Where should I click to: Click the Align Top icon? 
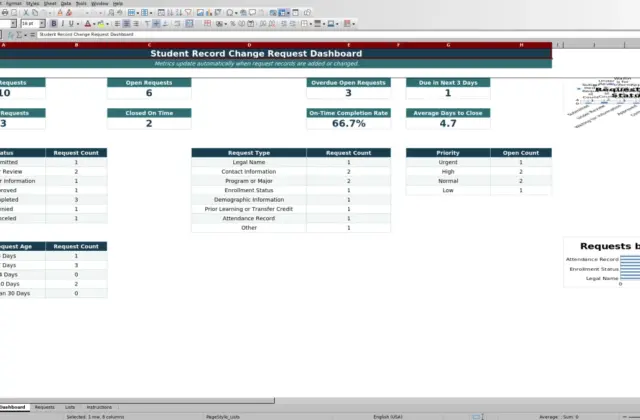point(147,24)
